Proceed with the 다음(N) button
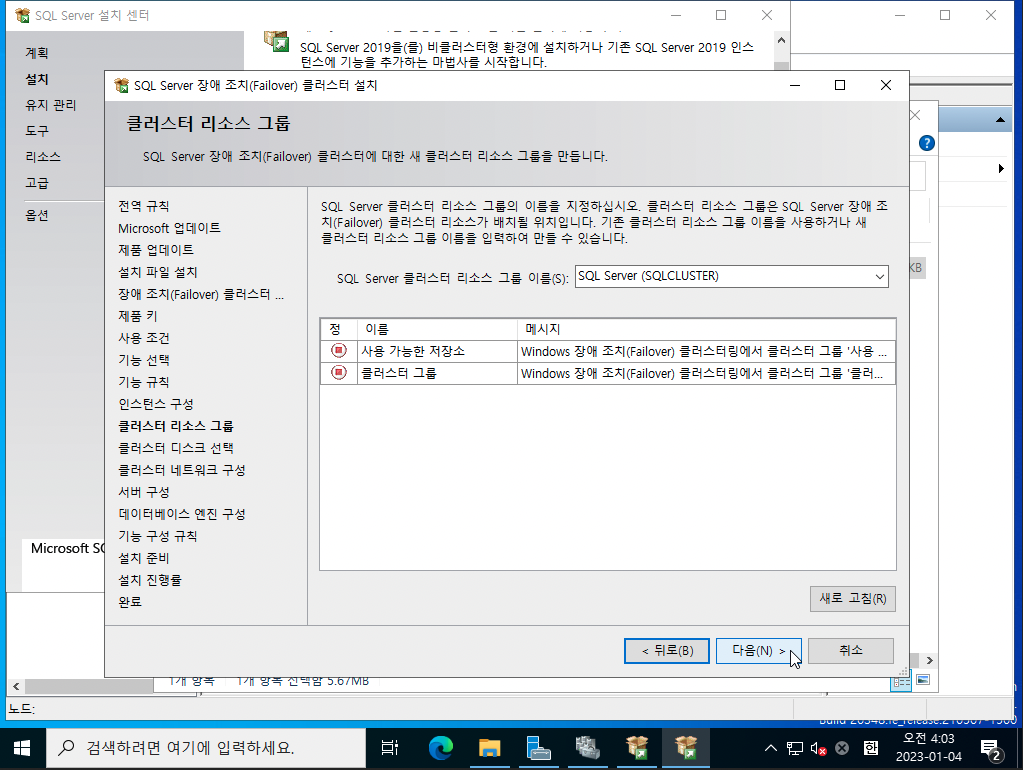This screenshot has width=1023, height=770. [759, 651]
